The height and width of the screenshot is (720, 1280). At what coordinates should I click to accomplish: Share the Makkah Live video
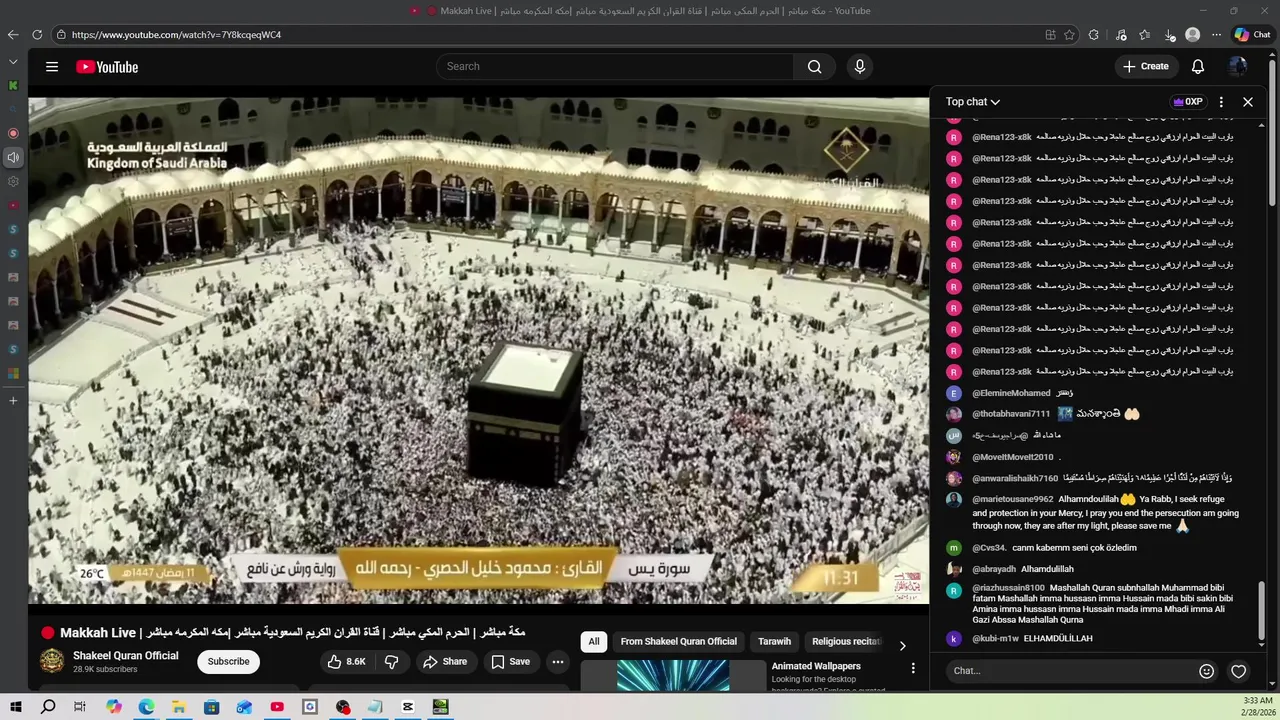click(x=445, y=662)
